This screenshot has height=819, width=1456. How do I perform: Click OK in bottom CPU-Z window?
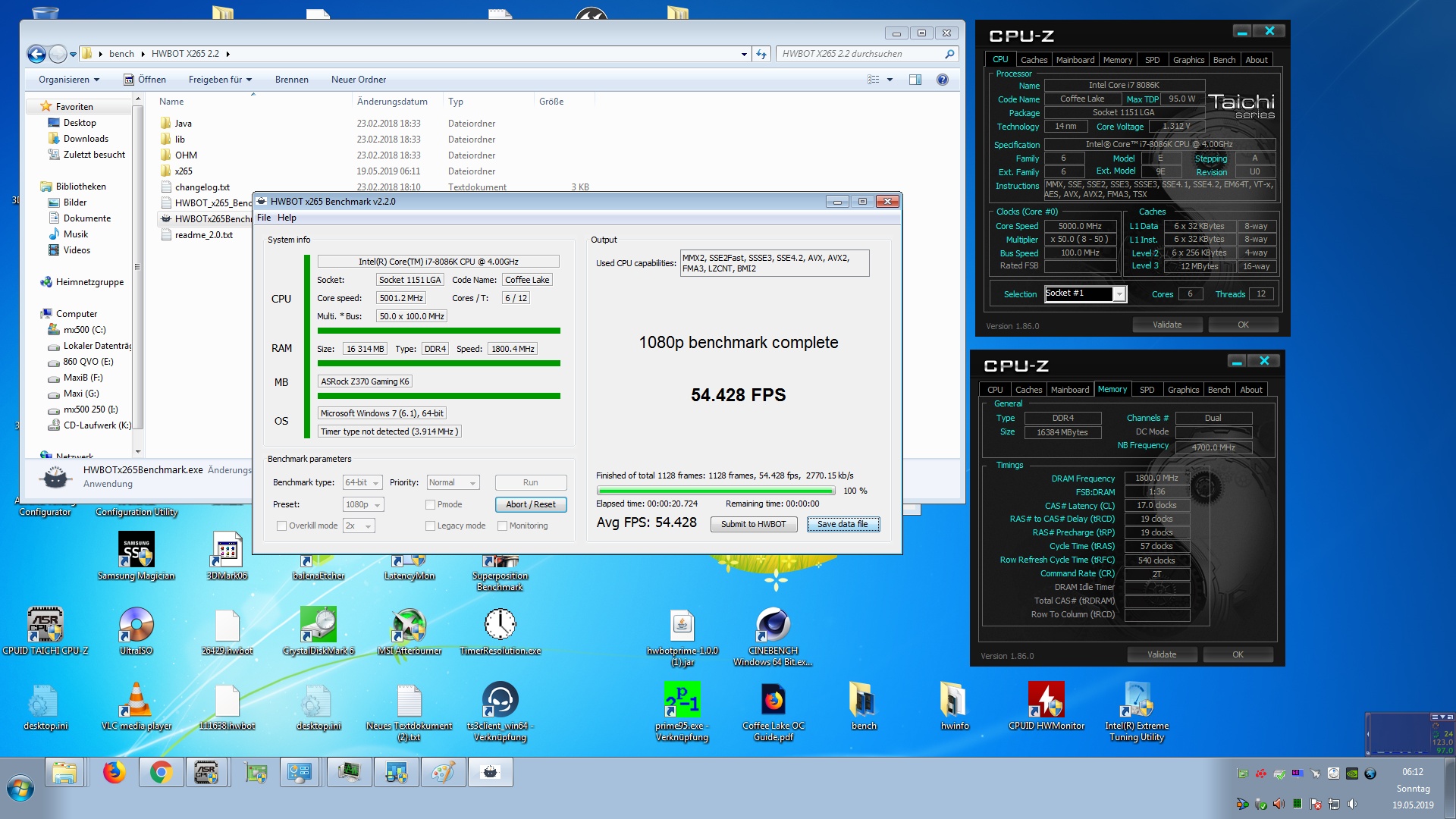1238,654
